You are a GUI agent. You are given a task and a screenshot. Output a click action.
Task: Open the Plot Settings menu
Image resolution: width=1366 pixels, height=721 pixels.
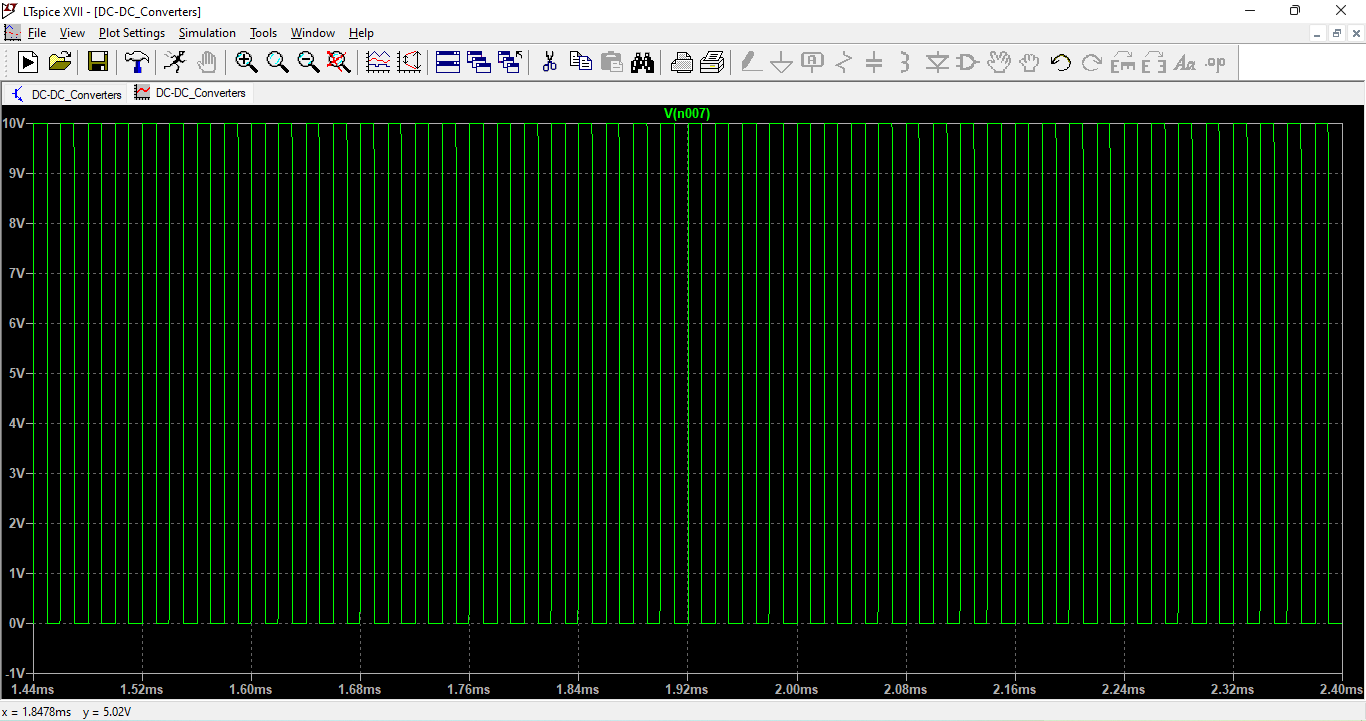[132, 33]
